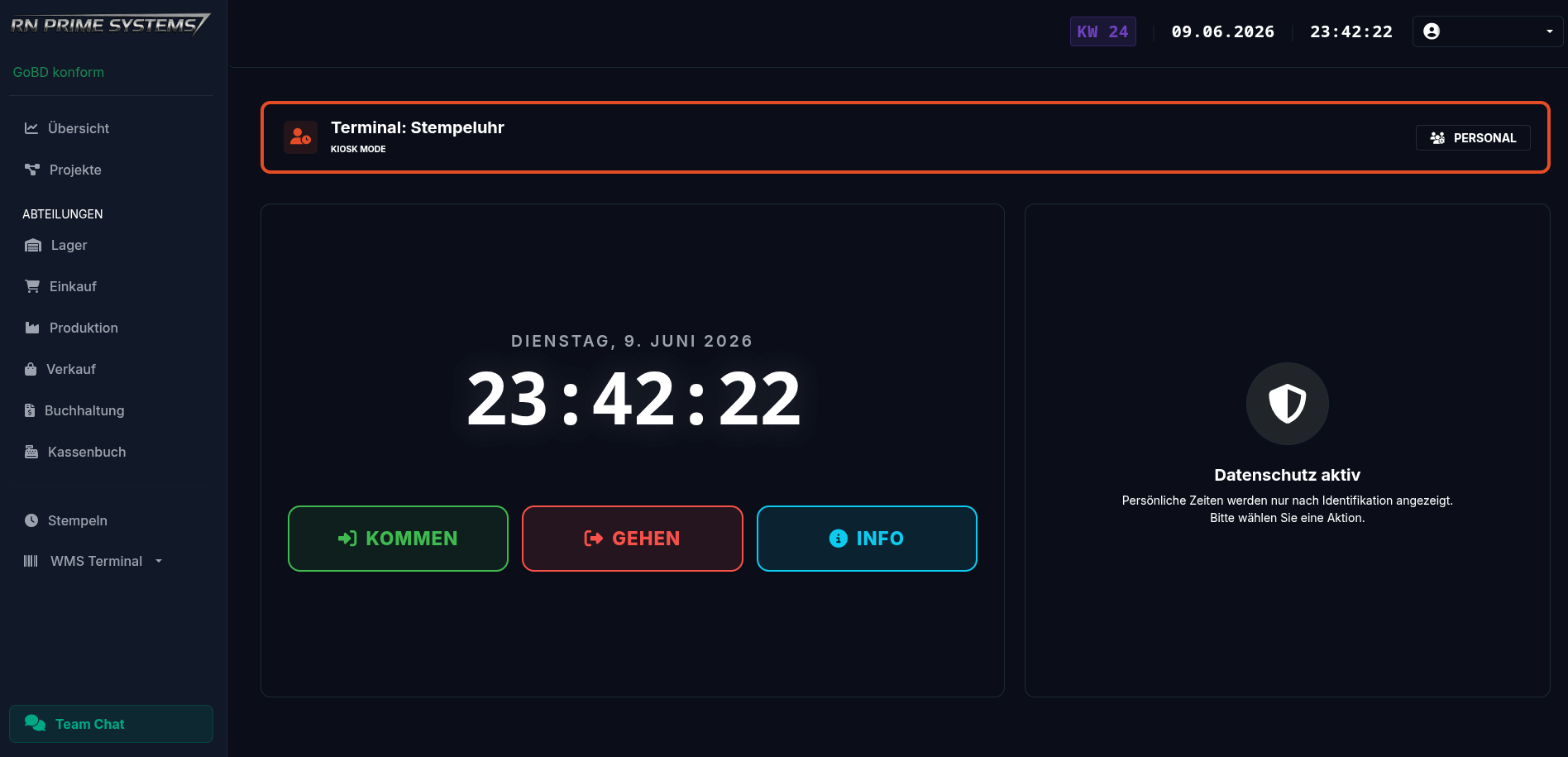This screenshot has height=757, width=1568.
Task: Click the Stempeln clock icon
Action: (31, 520)
